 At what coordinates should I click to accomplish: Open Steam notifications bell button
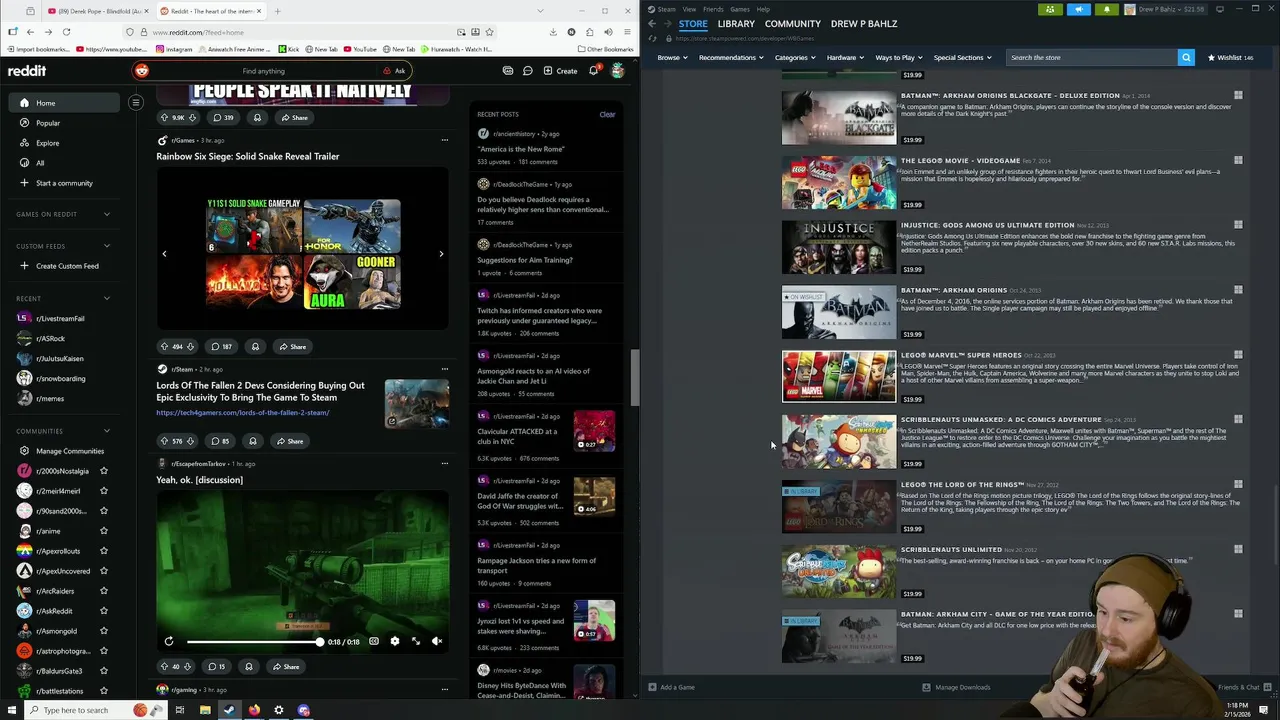tap(1107, 9)
